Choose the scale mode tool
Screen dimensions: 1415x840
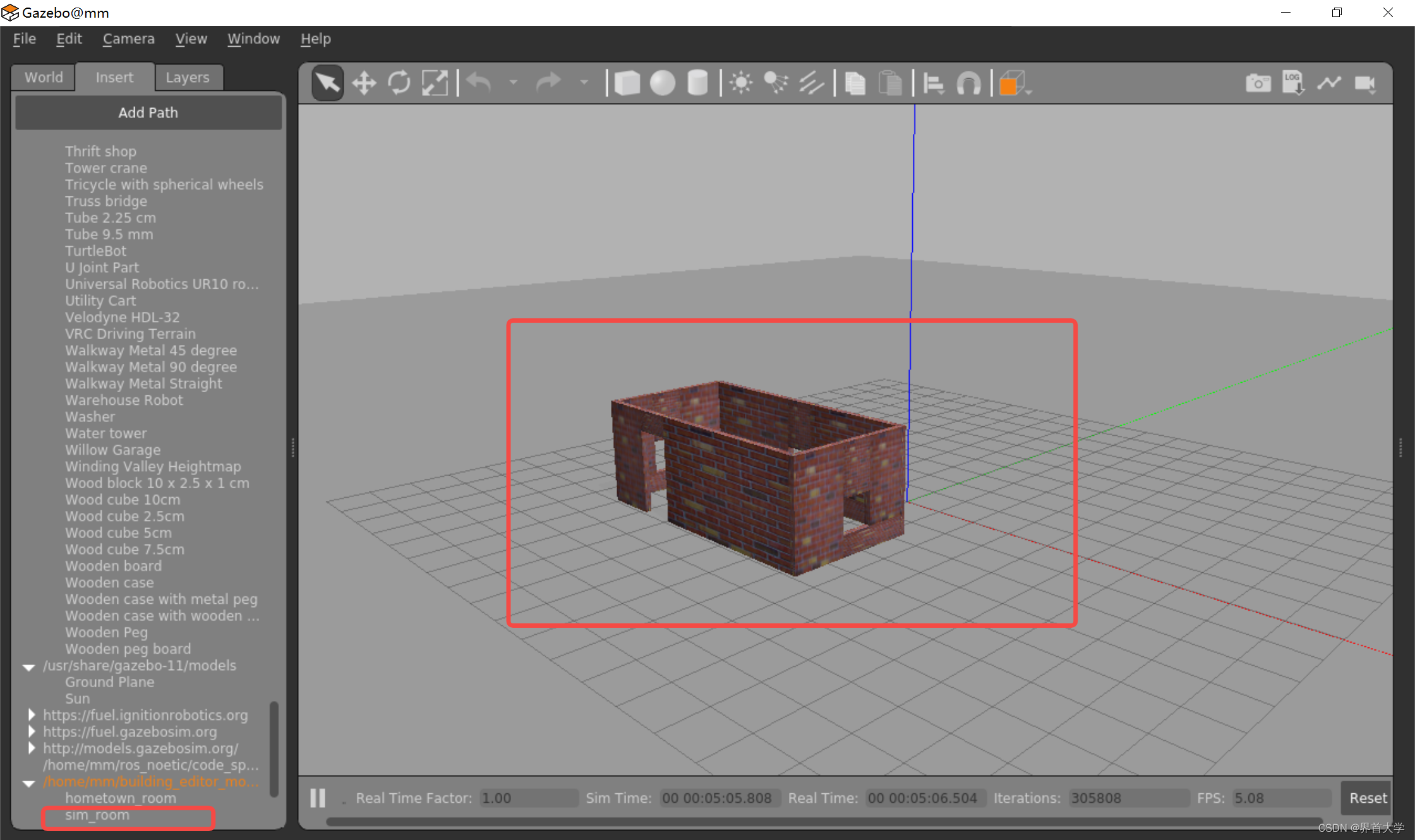coord(435,83)
